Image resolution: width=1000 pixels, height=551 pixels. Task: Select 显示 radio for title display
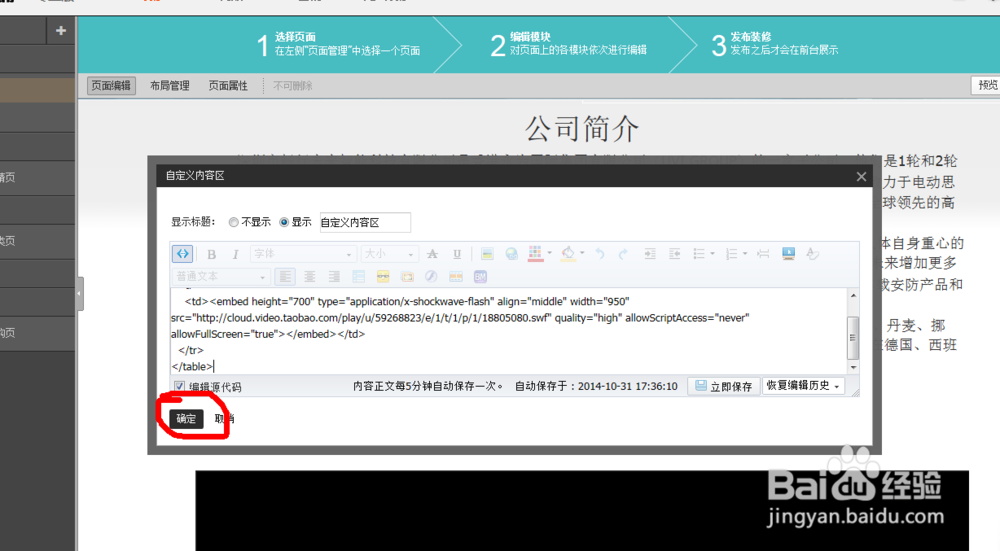coord(284,222)
